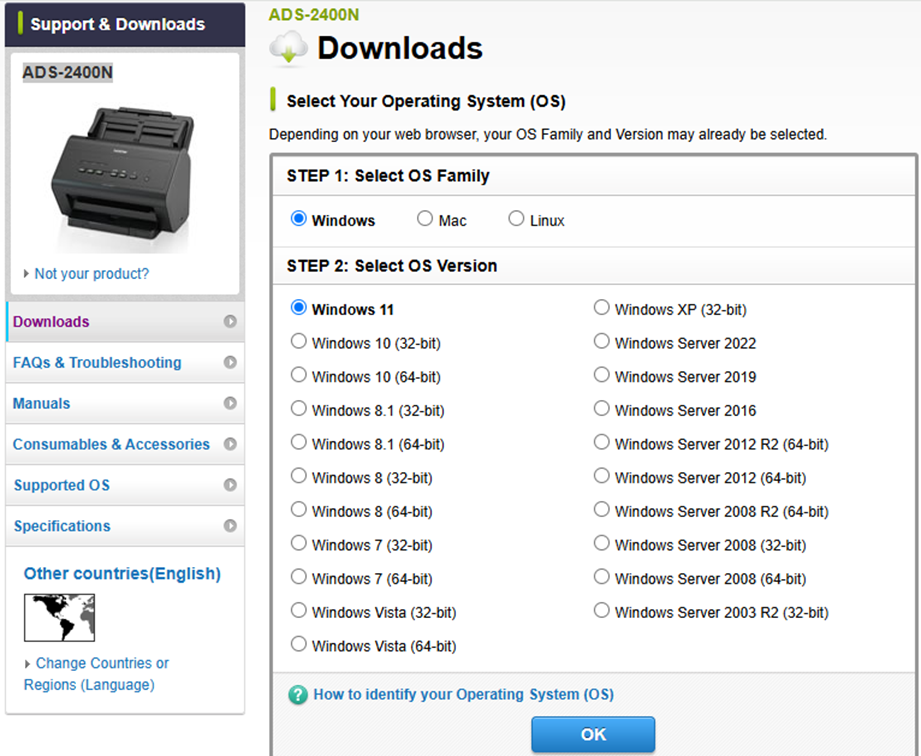Select the Linux OS family radio button
The height and width of the screenshot is (756, 921).
[x=516, y=219]
